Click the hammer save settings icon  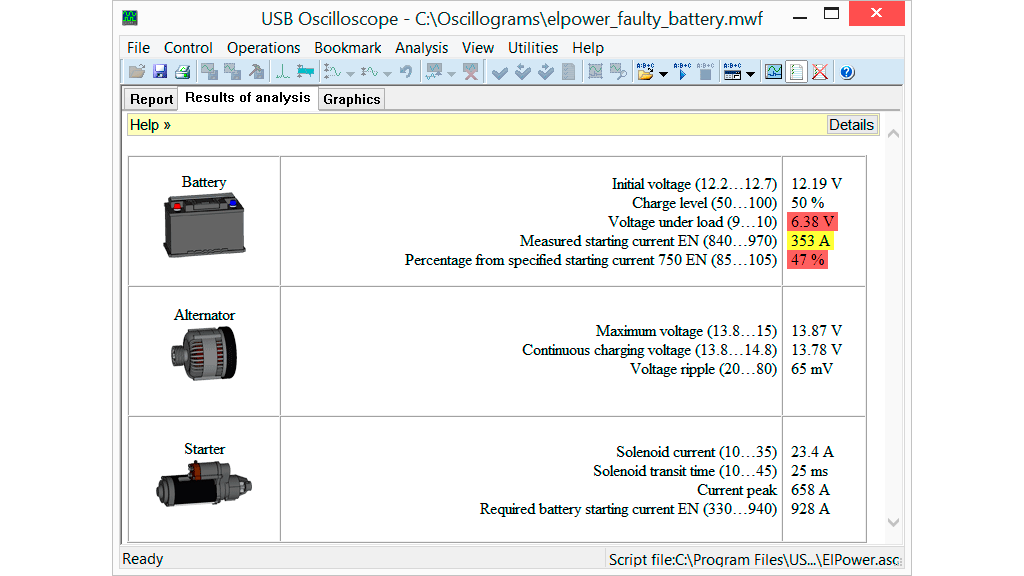tap(257, 72)
